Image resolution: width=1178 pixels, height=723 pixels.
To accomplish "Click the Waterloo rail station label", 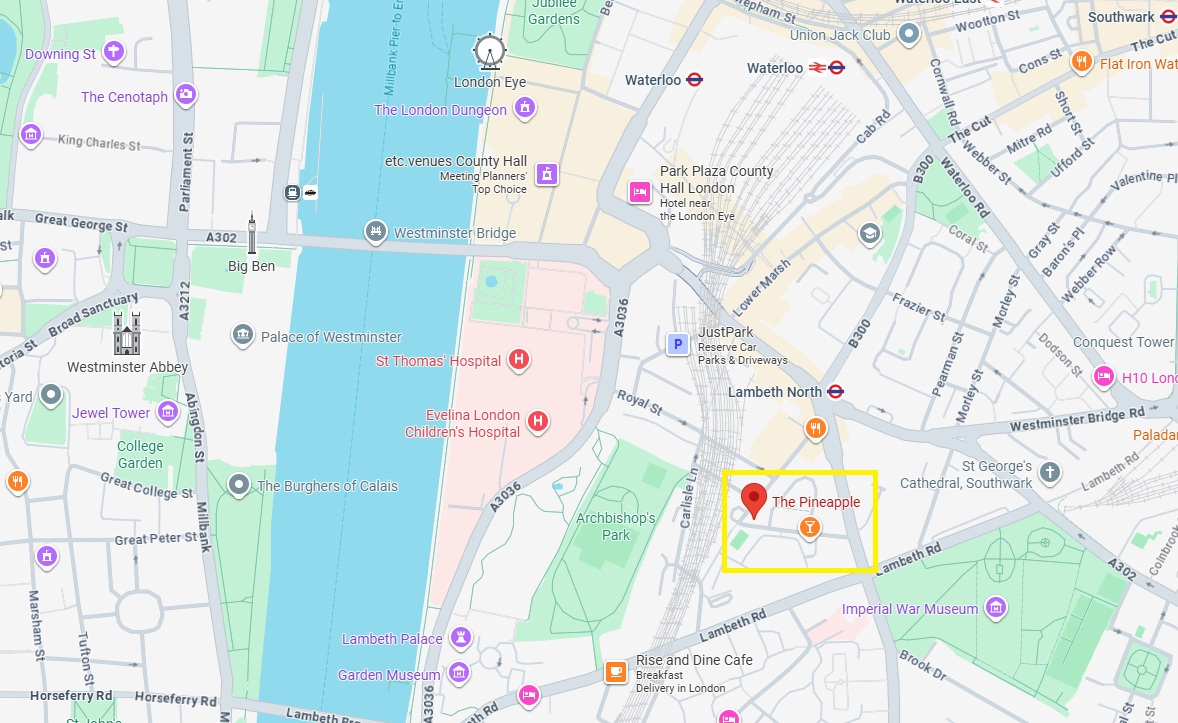I will coord(775,68).
